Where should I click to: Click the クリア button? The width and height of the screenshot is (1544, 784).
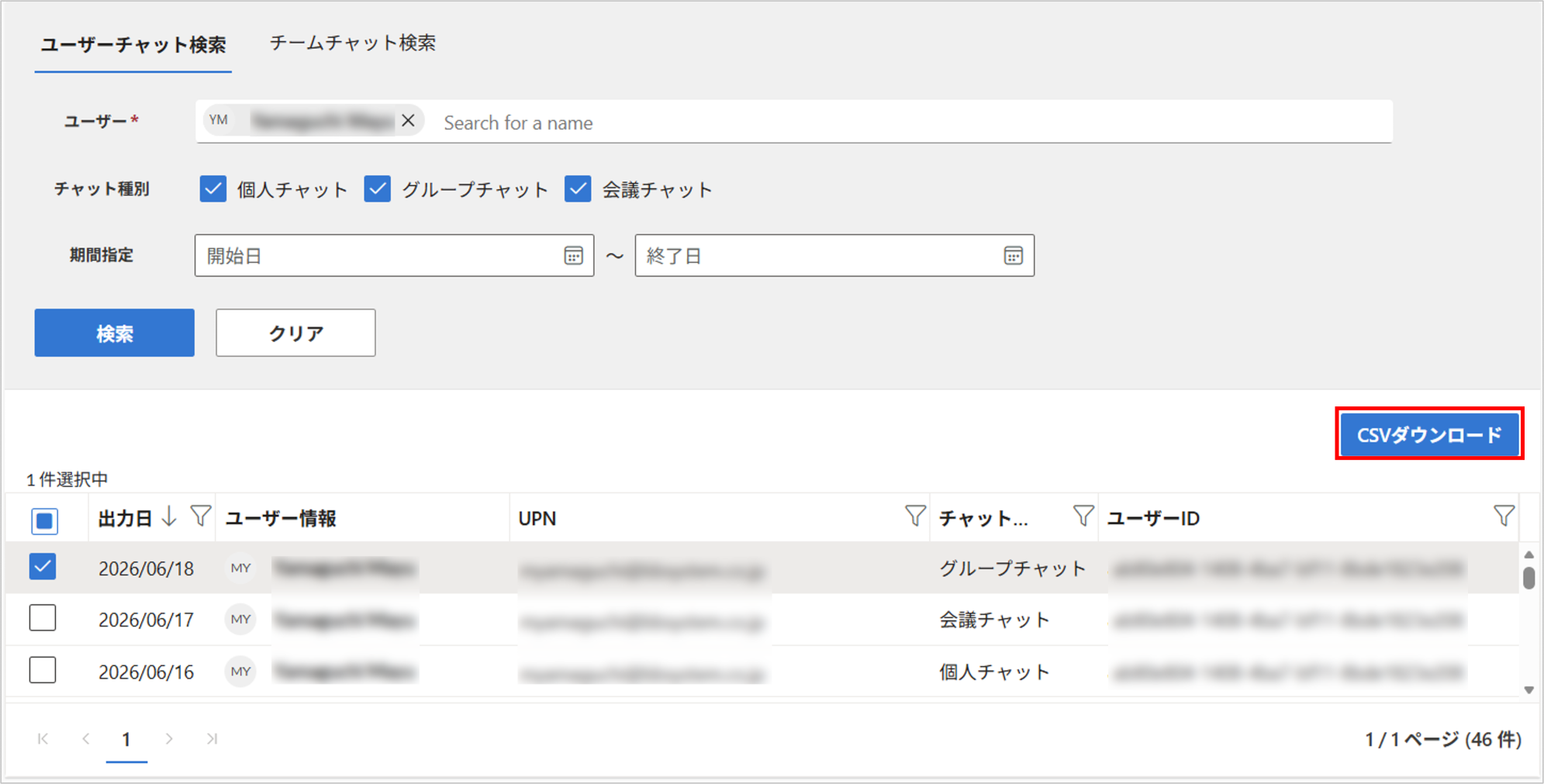coord(295,333)
